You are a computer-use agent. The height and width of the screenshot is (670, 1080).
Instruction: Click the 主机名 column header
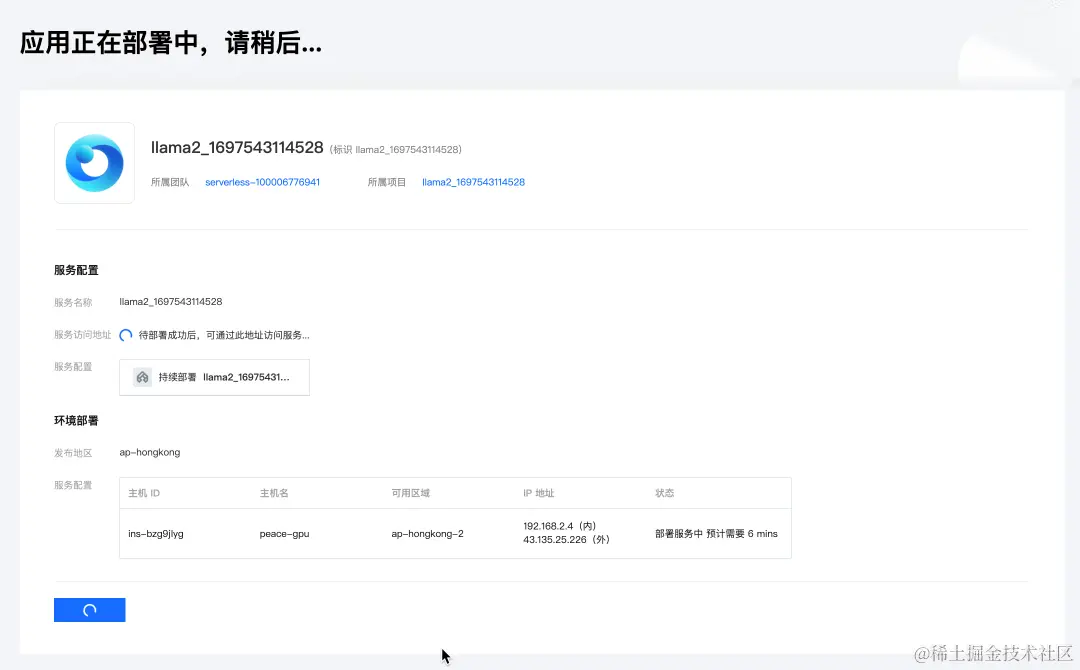point(274,493)
